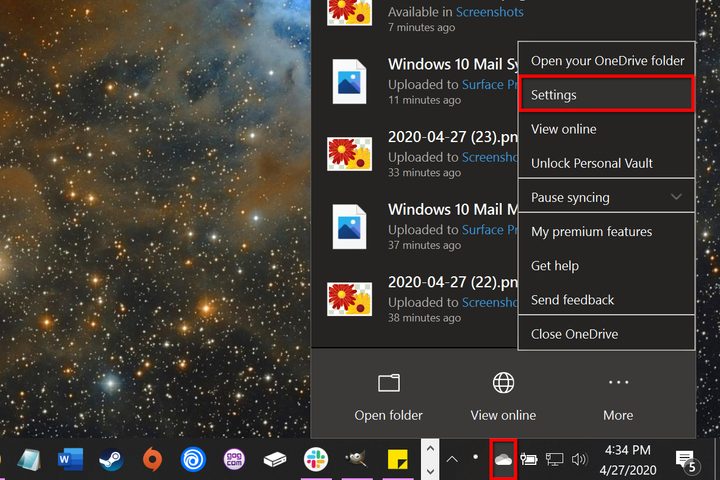The height and width of the screenshot is (480, 720).
Task: Open the Action Center notifications icon
Action: [x=686, y=461]
